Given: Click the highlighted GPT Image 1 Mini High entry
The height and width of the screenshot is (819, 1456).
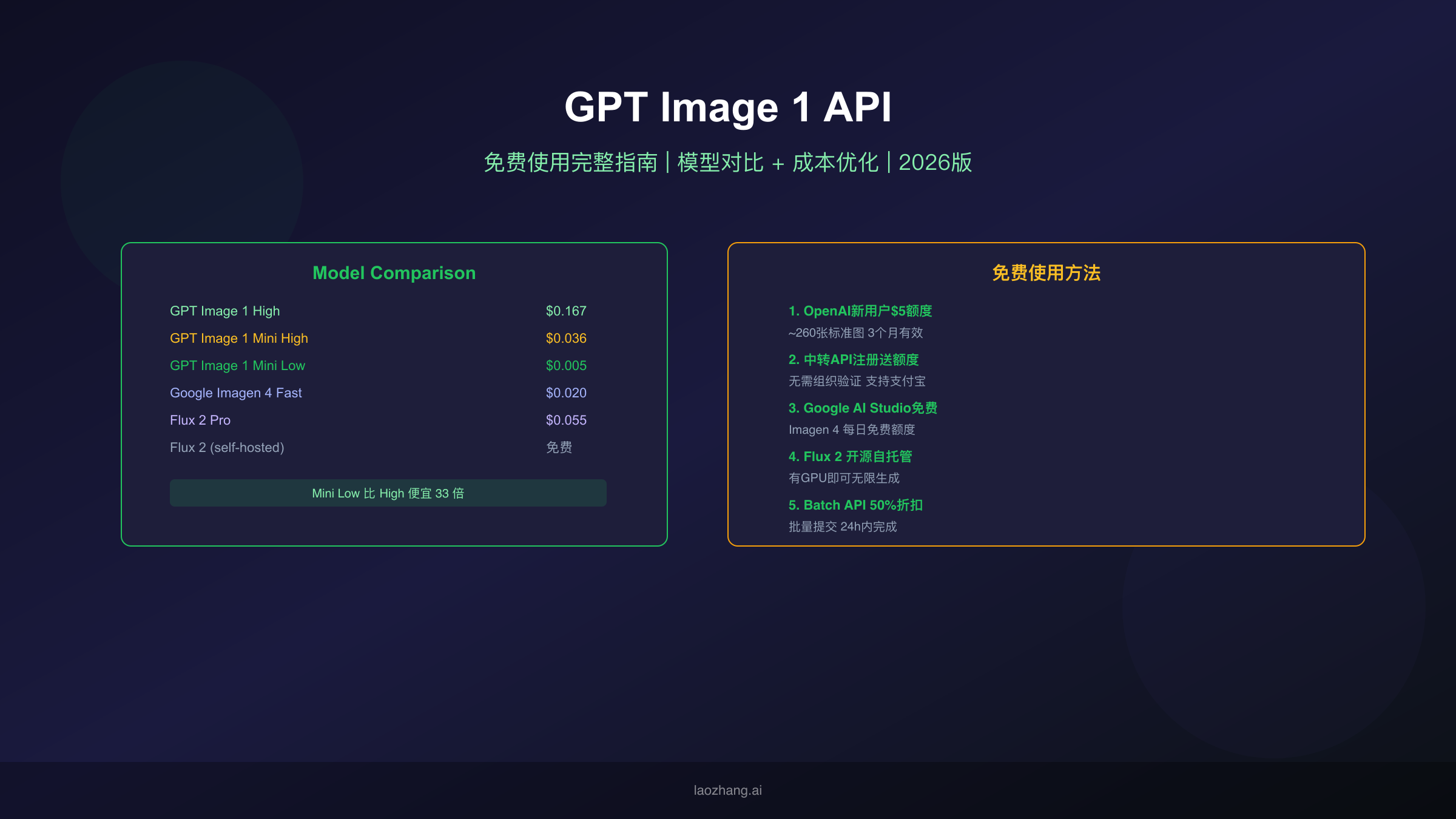Looking at the screenshot, I should tap(238, 338).
